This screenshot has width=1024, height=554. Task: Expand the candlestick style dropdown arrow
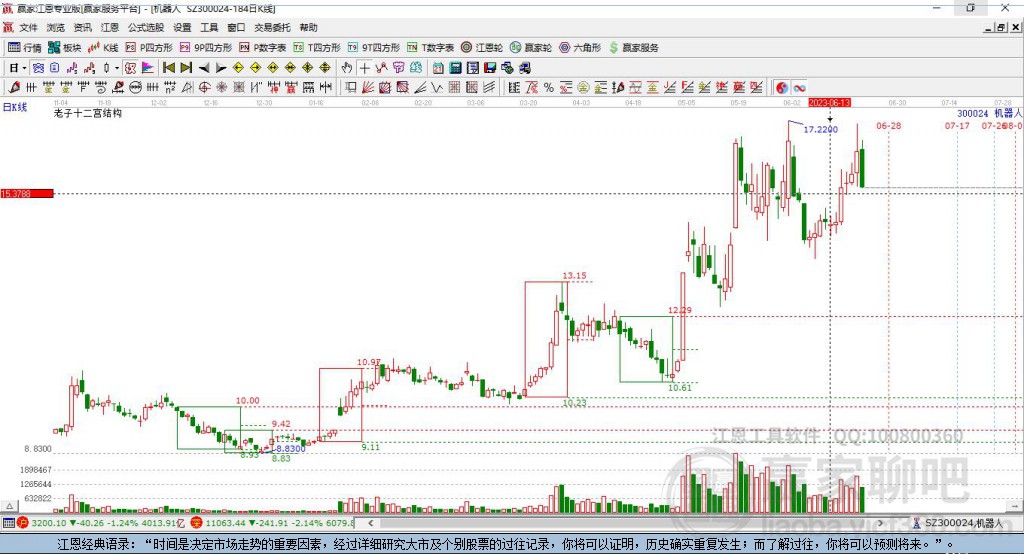(x=117, y=68)
